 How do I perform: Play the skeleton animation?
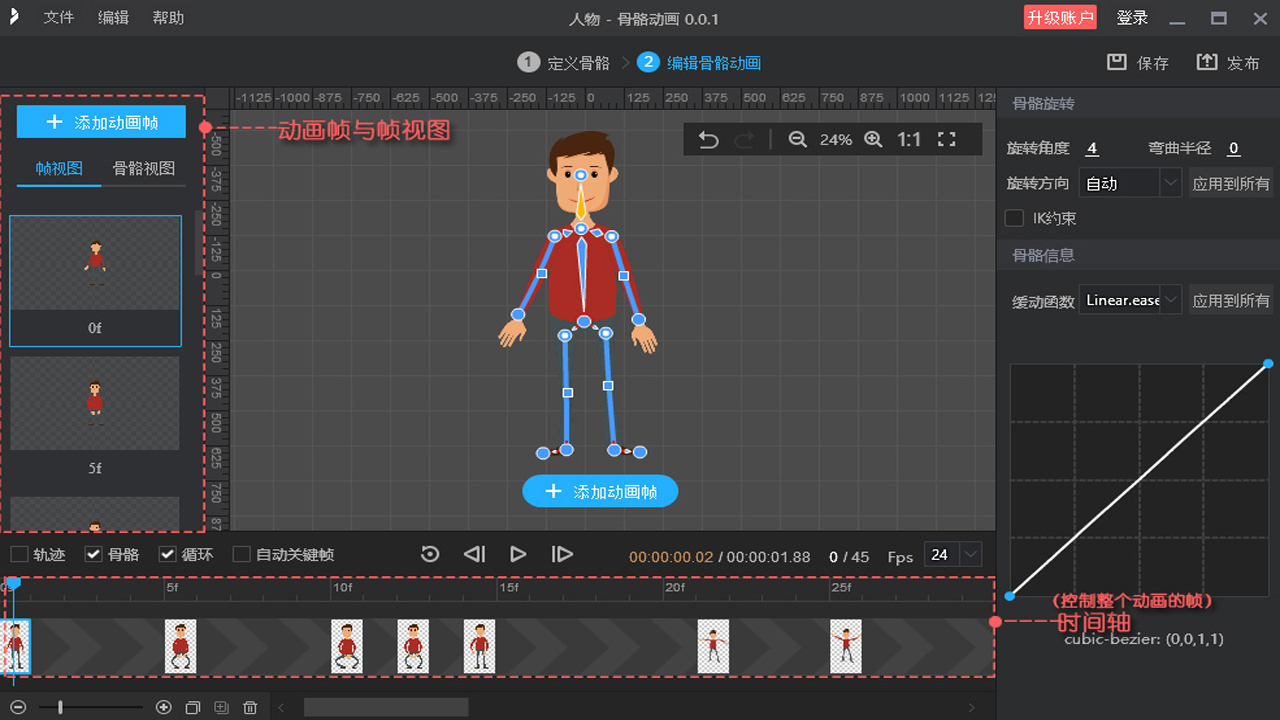pos(518,554)
